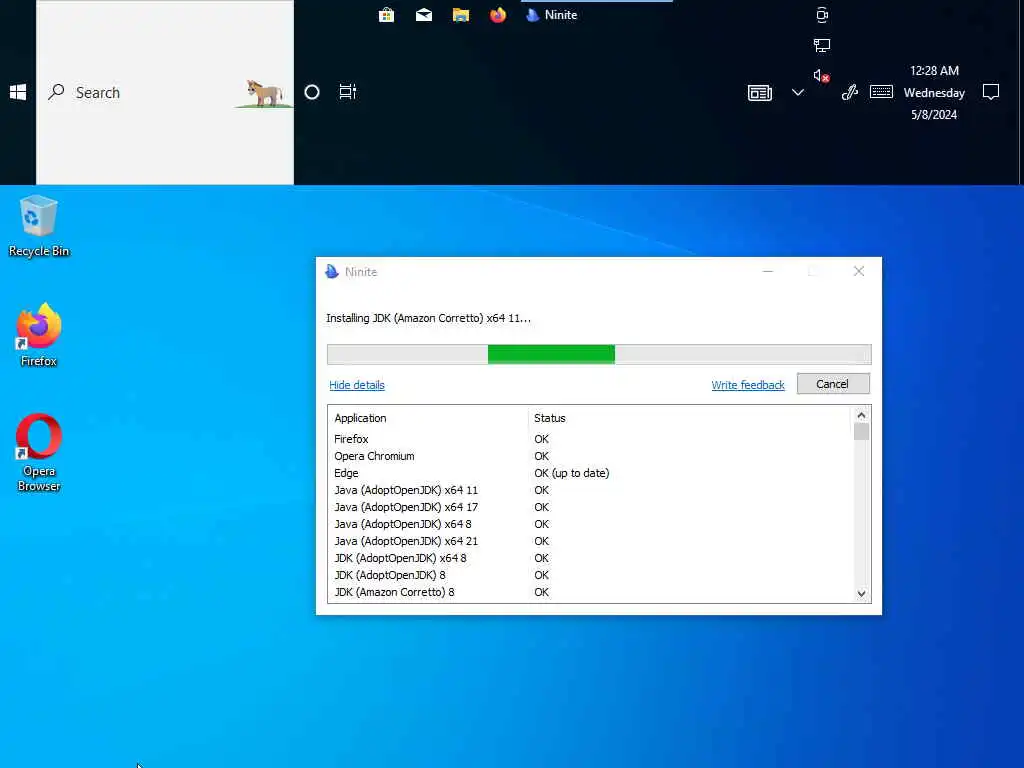Select Java (AdoptOpenJDK) x64 8 row
The image size is (1024, 768).
click(x=591, y=524)
